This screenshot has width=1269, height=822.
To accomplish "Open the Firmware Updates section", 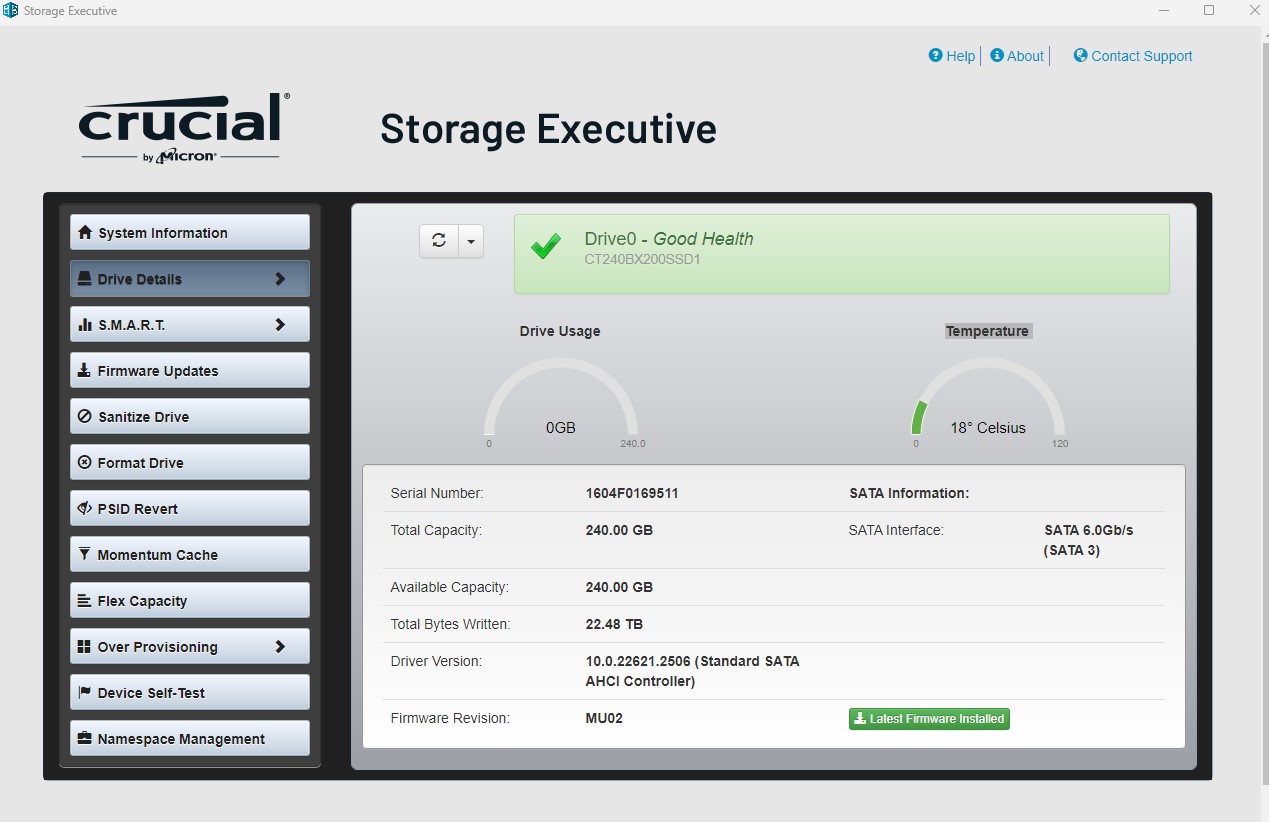I will tap(189, 371).
